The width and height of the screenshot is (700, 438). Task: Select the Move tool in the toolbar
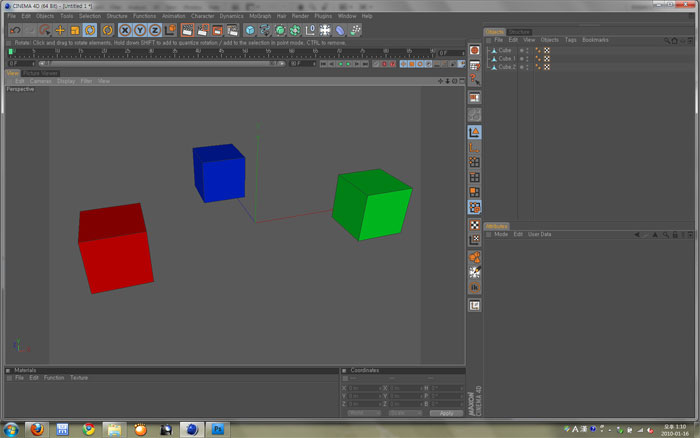[60, 30]
